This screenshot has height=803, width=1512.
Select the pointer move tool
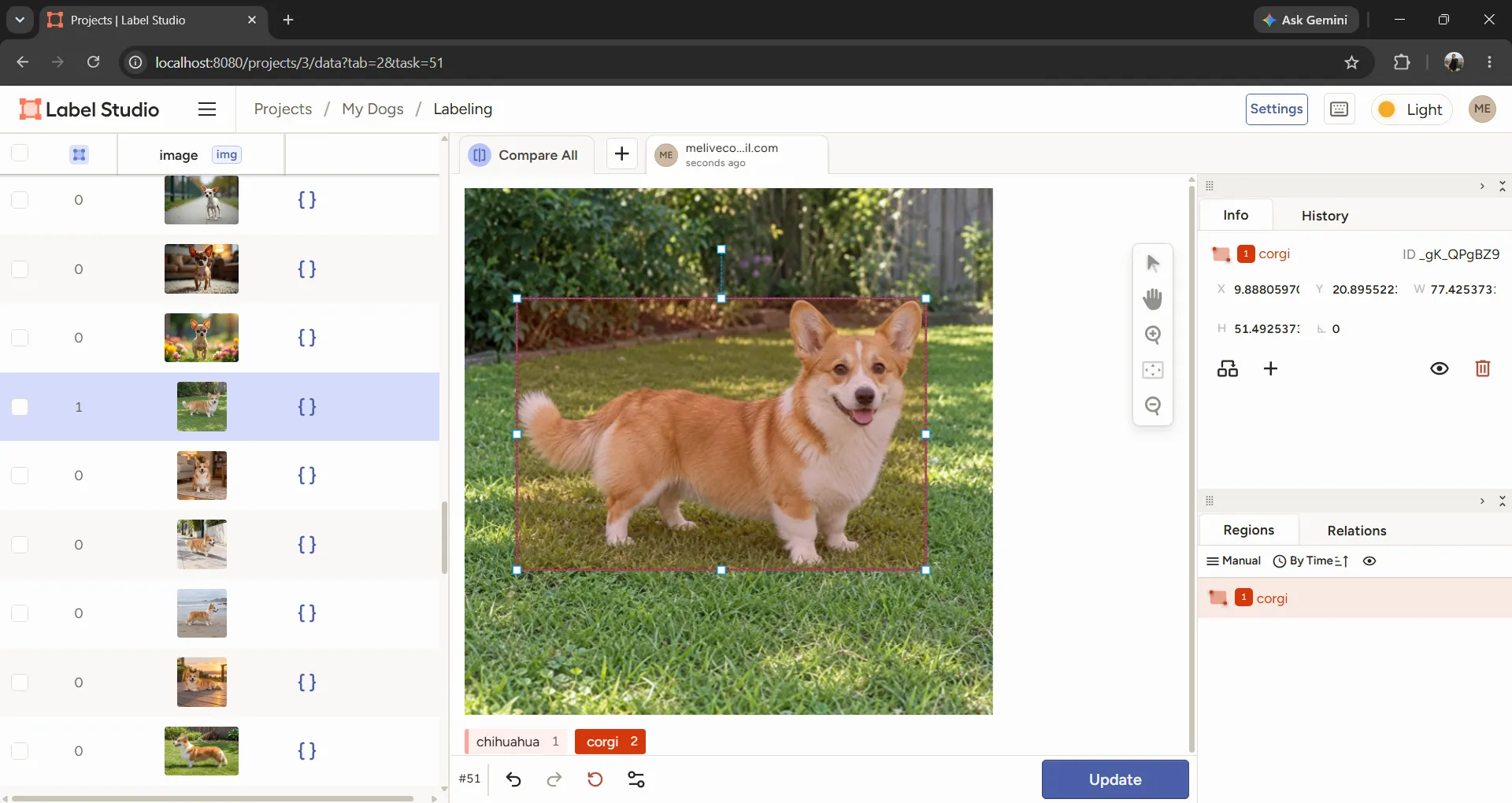1153,263
